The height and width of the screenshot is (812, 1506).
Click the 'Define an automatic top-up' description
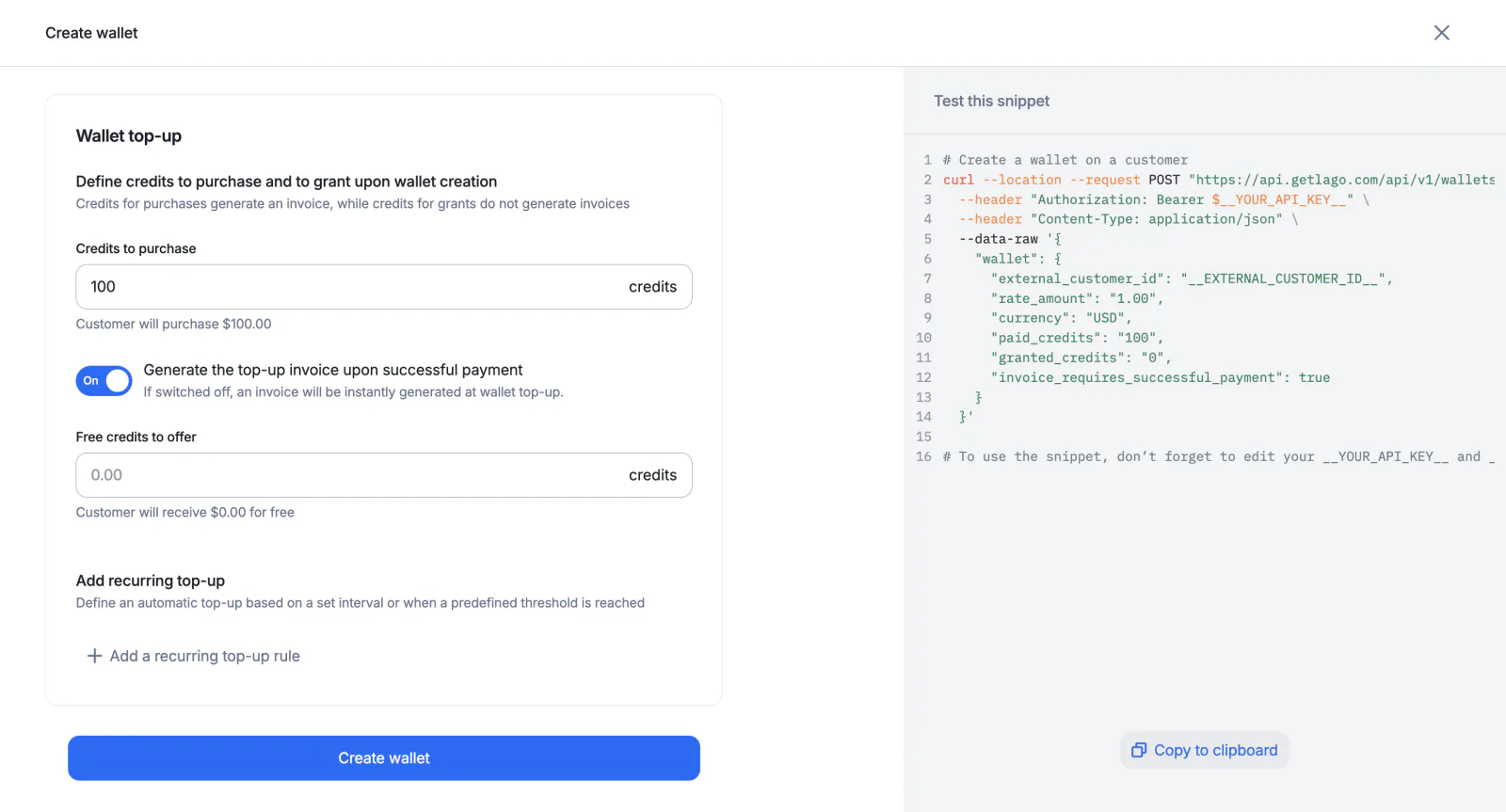[360, 603]
